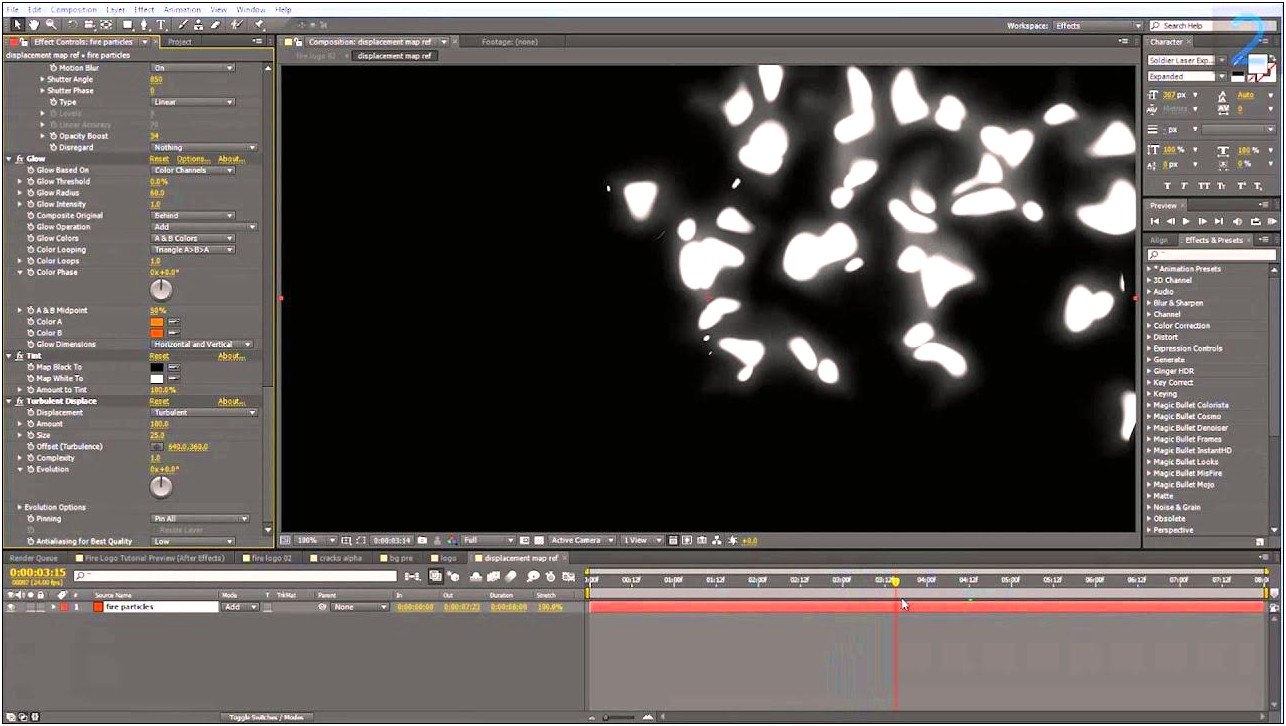Image resolution: width=1286 pixels, height=726 pixels.
Task: Select the Hand tool
Action: (x=33, y=24)
